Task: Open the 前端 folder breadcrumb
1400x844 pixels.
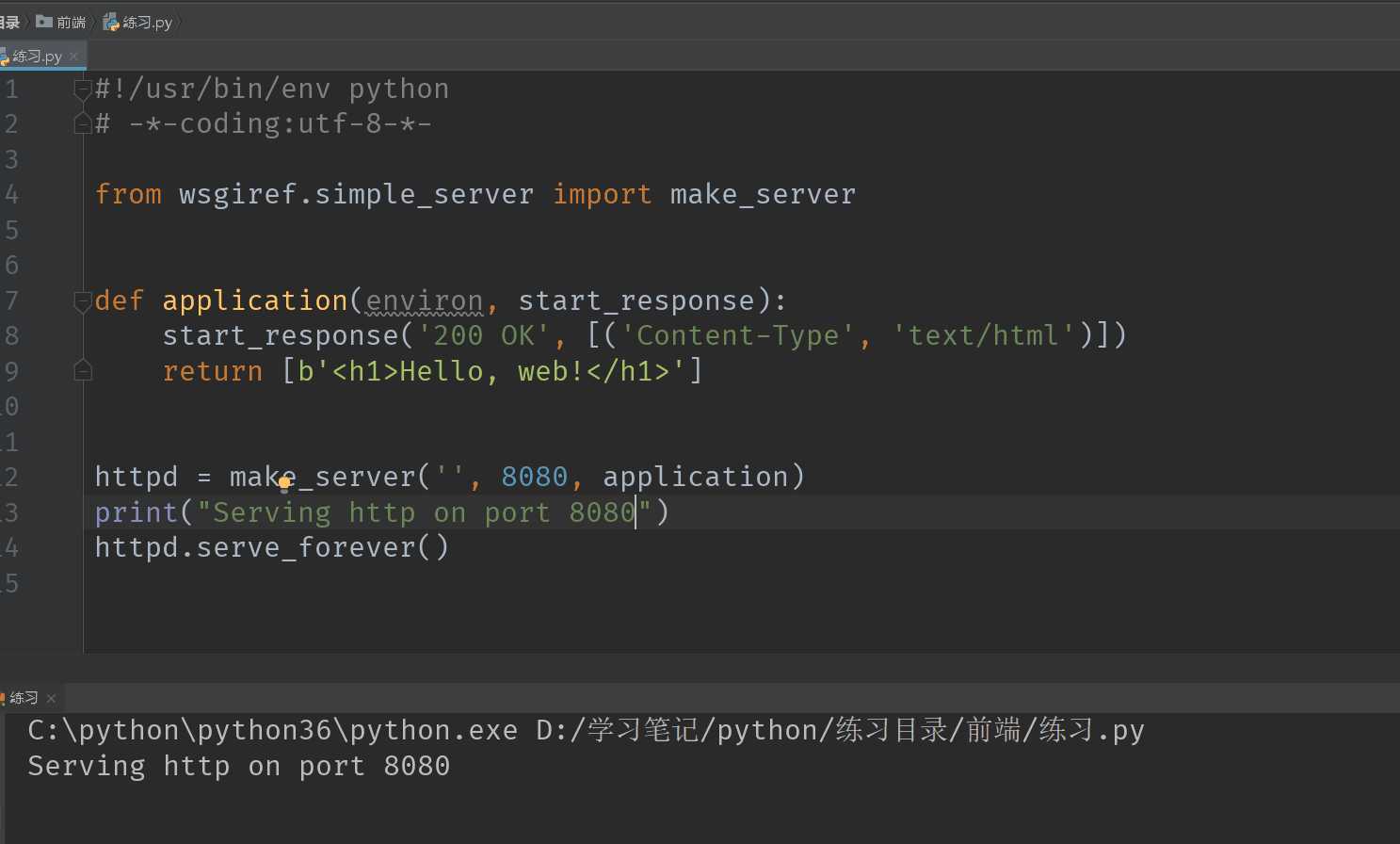Action: (72, 22)
